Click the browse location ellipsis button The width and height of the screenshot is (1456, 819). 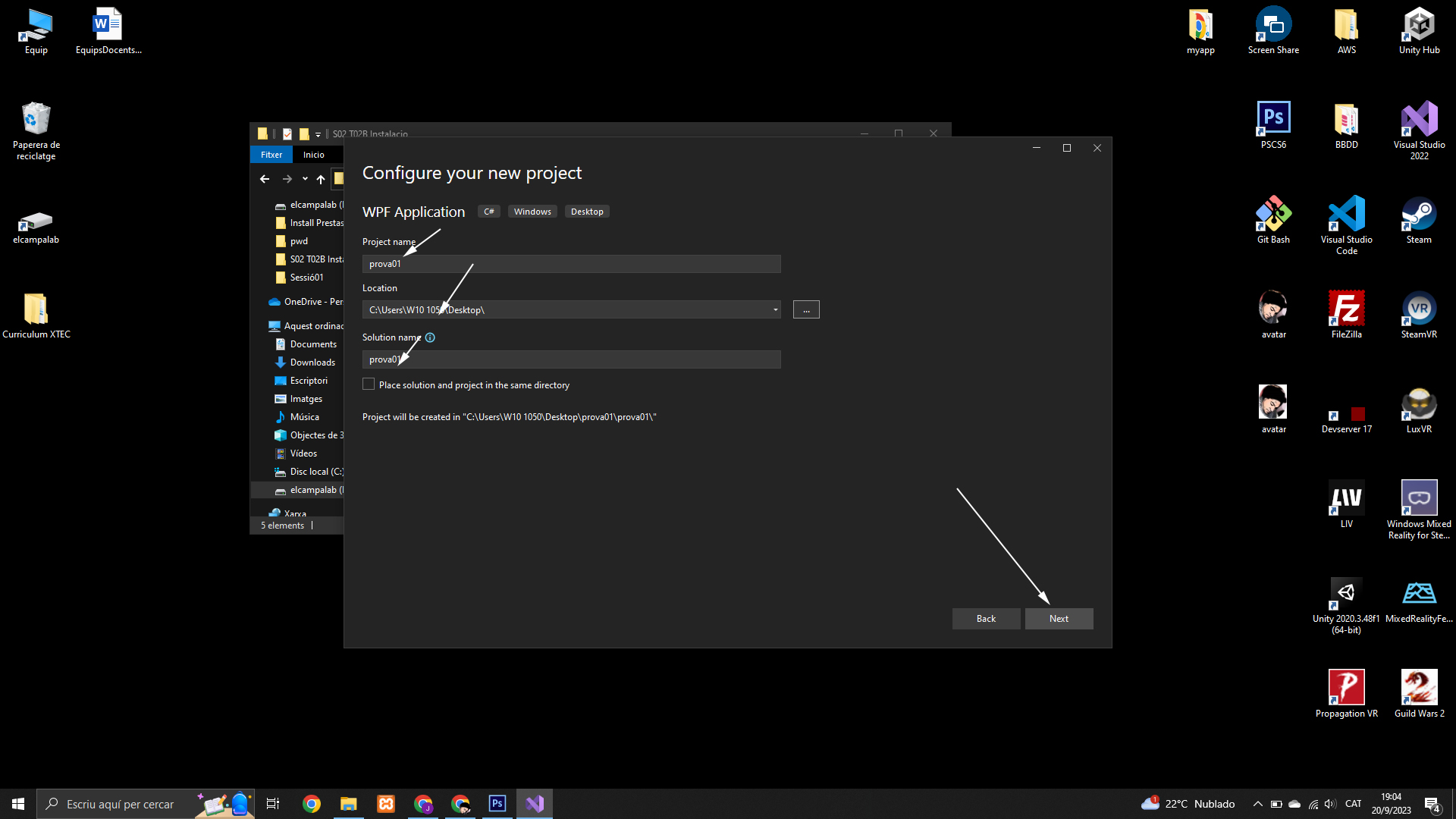(x=806, y=309)
